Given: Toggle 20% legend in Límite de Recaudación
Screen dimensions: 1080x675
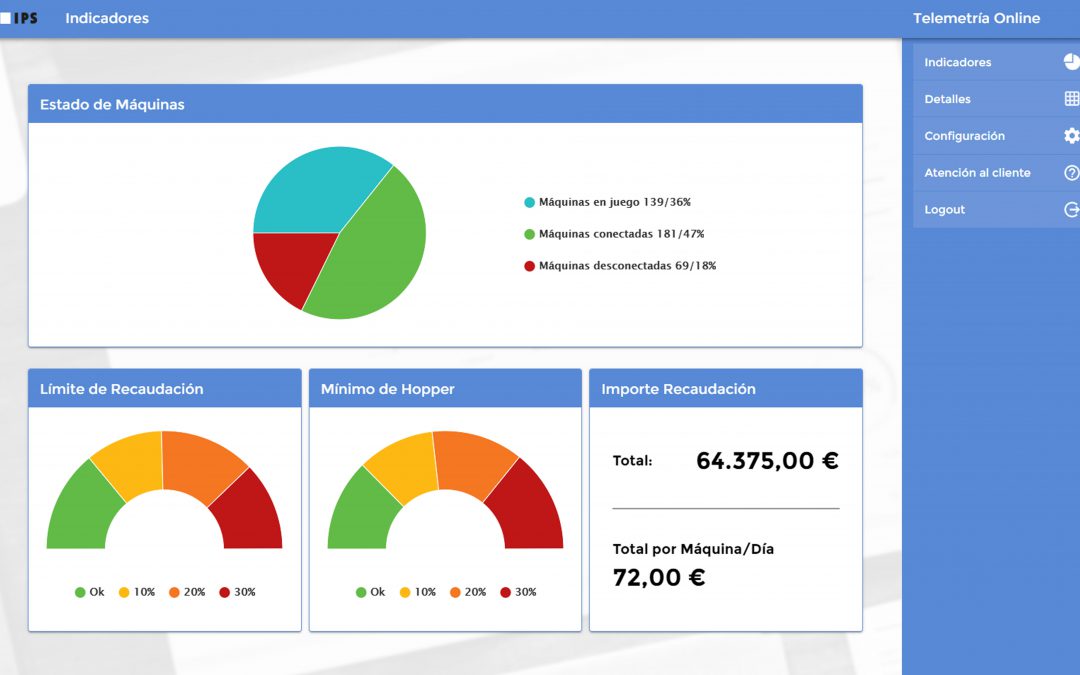Looking at the screenshot, I should click(x=187, y=592).
